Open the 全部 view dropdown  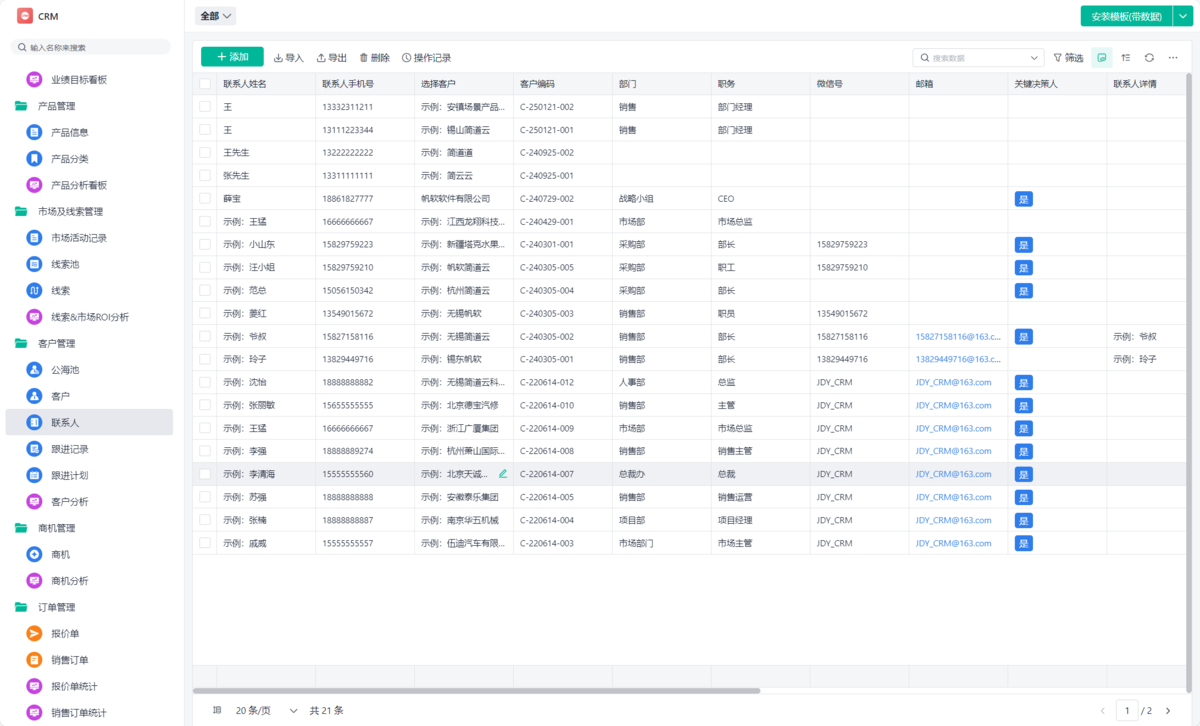pyautogui.click(x=216, y=16)
